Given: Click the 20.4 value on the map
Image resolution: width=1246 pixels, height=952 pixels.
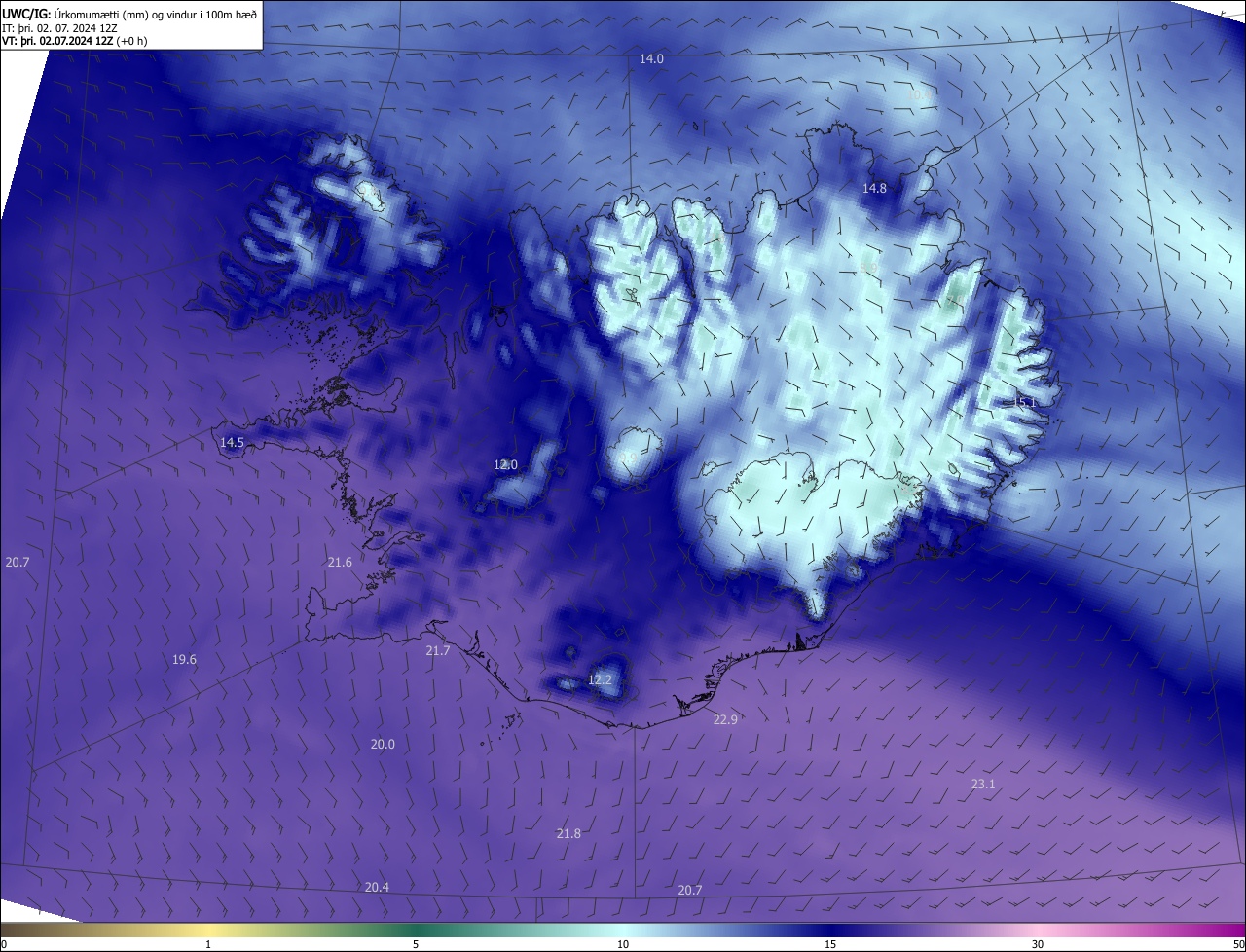Looking at the screenshot, I should click(377, 888).
